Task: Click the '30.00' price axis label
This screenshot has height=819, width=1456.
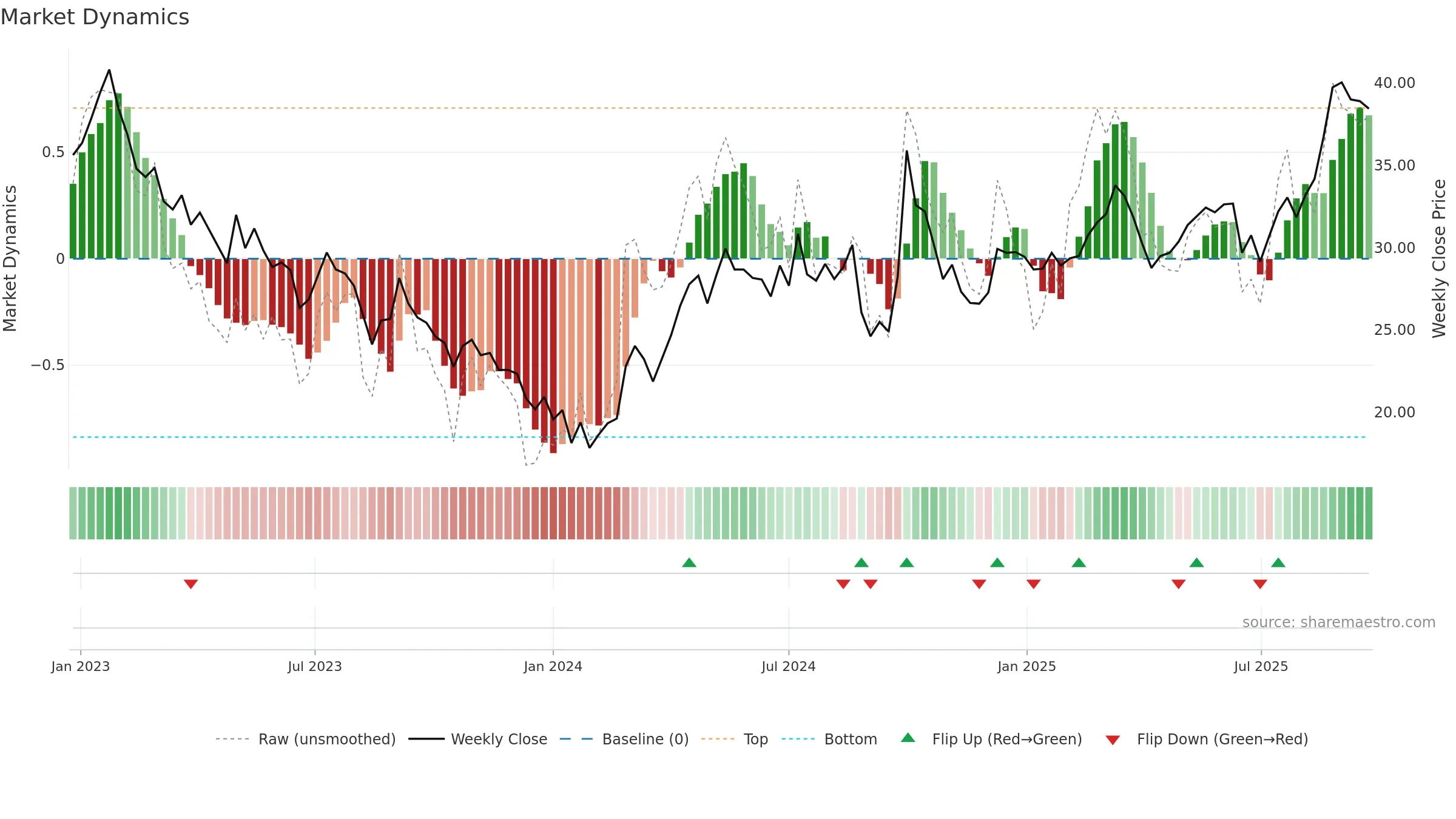Action: click(1394, 248)
